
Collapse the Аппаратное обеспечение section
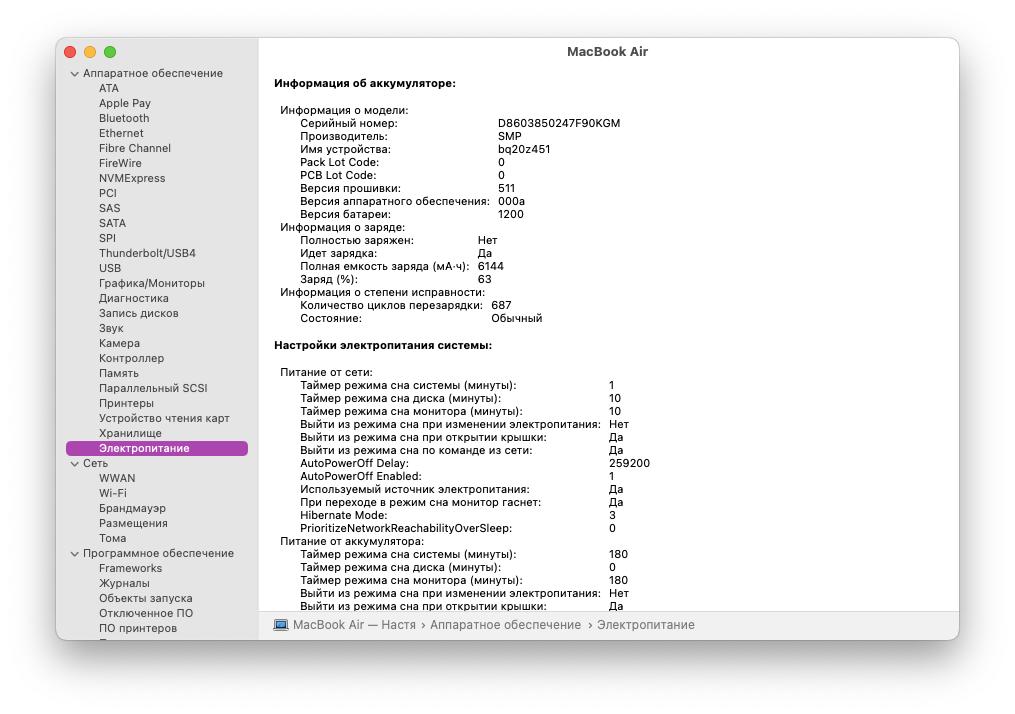point(74,74)
